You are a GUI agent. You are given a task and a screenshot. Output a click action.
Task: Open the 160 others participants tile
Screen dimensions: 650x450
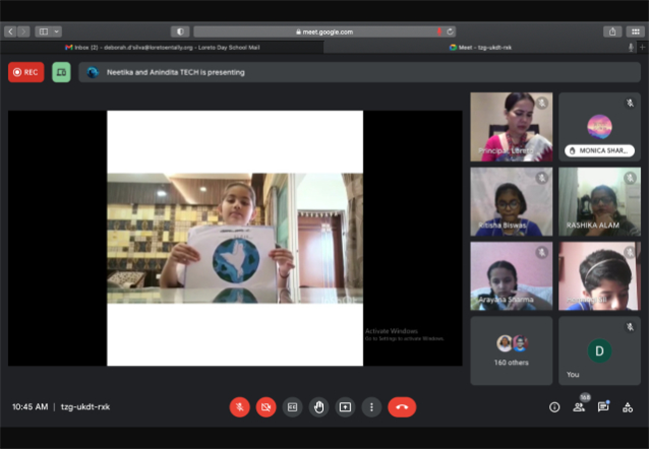[511, 351]
